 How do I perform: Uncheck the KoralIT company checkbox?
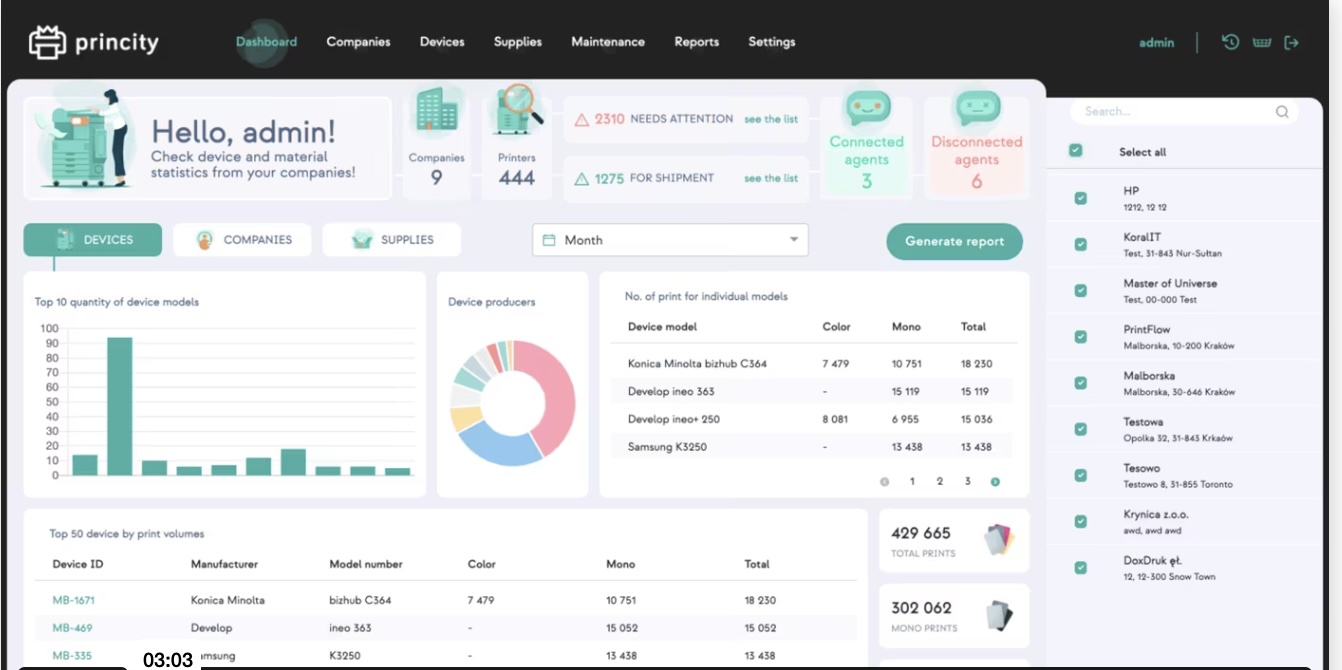click(x=1080, y=244)
